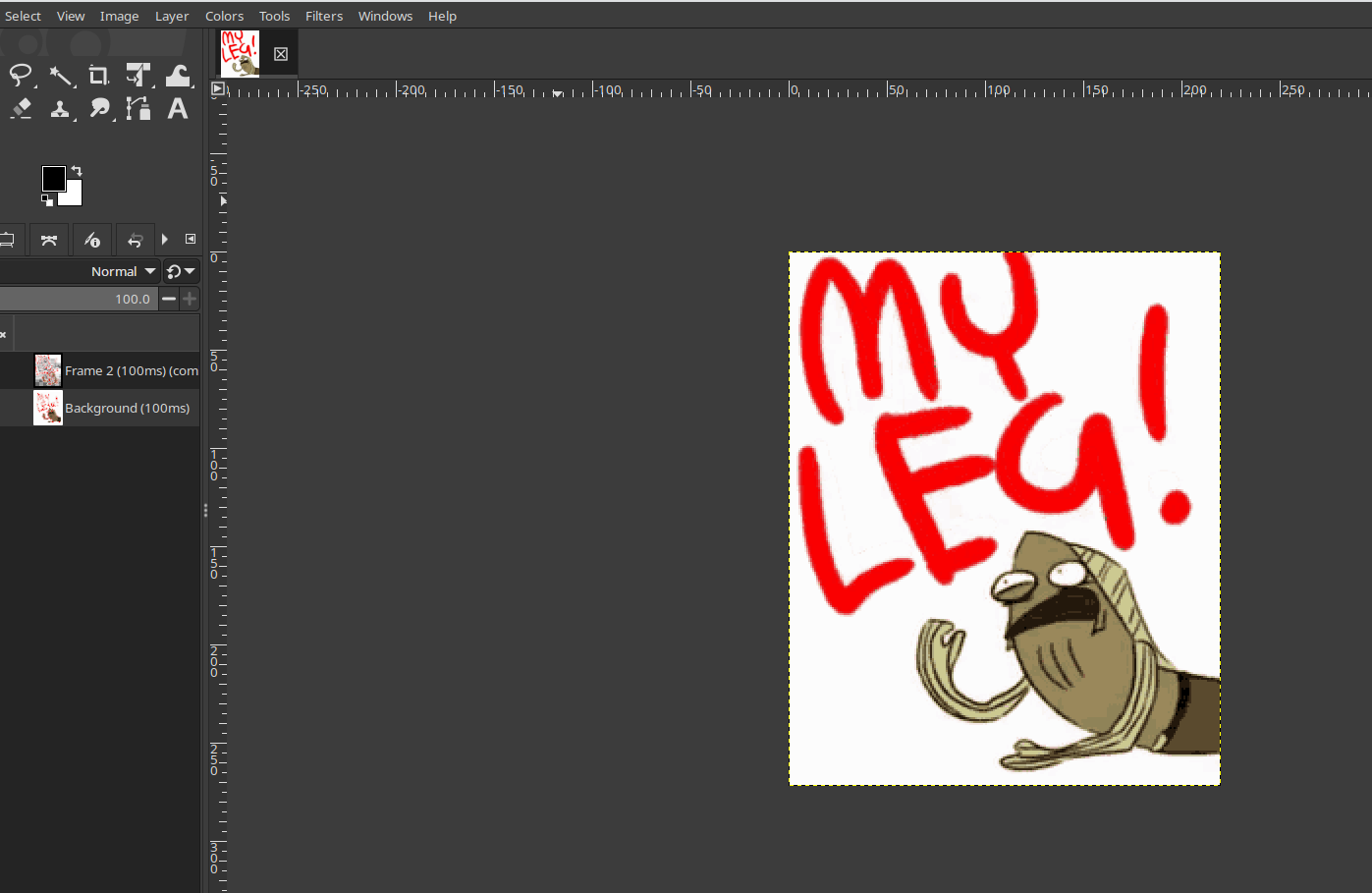
Task: Open the Select menu
Action: click(x=23, y=16)
